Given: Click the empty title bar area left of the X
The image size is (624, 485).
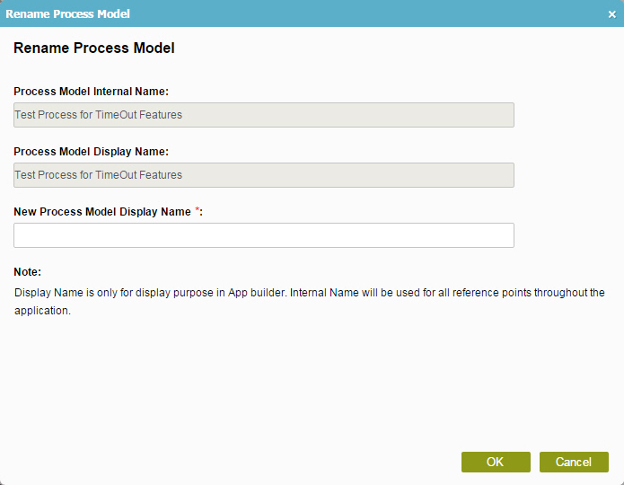Looking at the screenshot, I should [366, 14].
